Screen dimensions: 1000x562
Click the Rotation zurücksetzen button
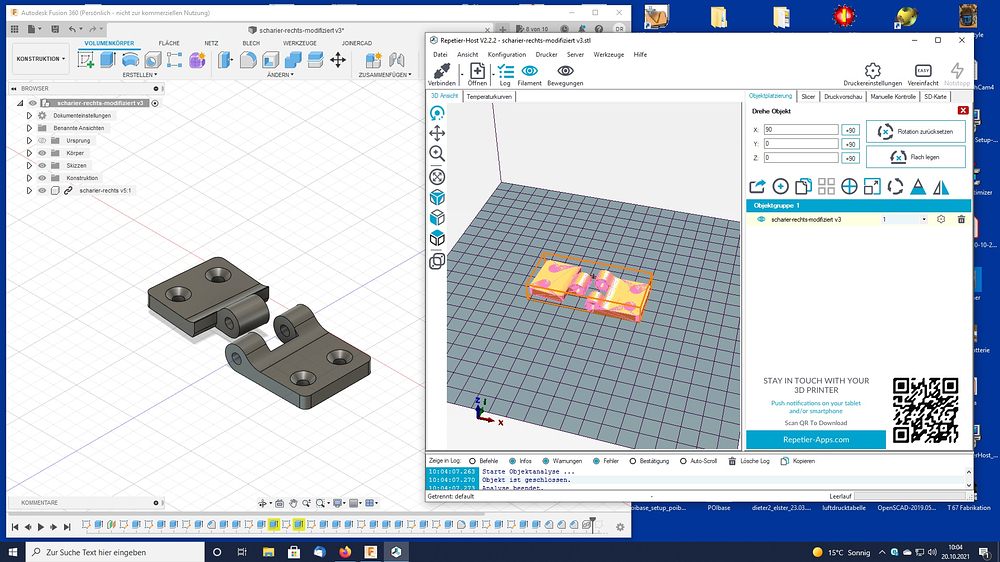click(916, 131)
